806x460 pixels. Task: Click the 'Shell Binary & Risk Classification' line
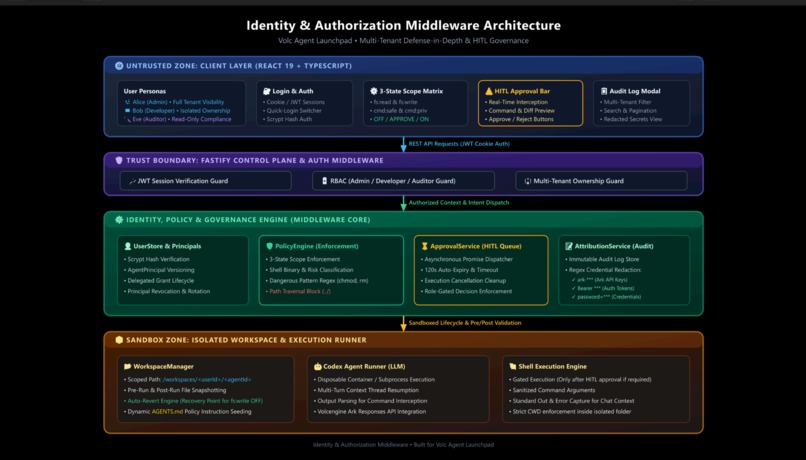[309, 270]
